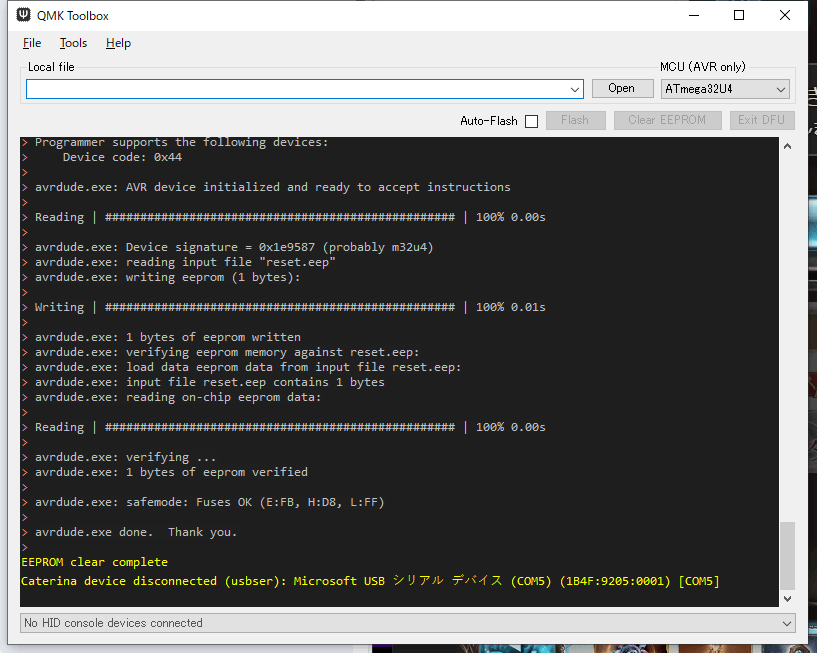Click the 'Programmer supports the following devices' line
Viewport: 817px width, 653px height.
point(181,142)
